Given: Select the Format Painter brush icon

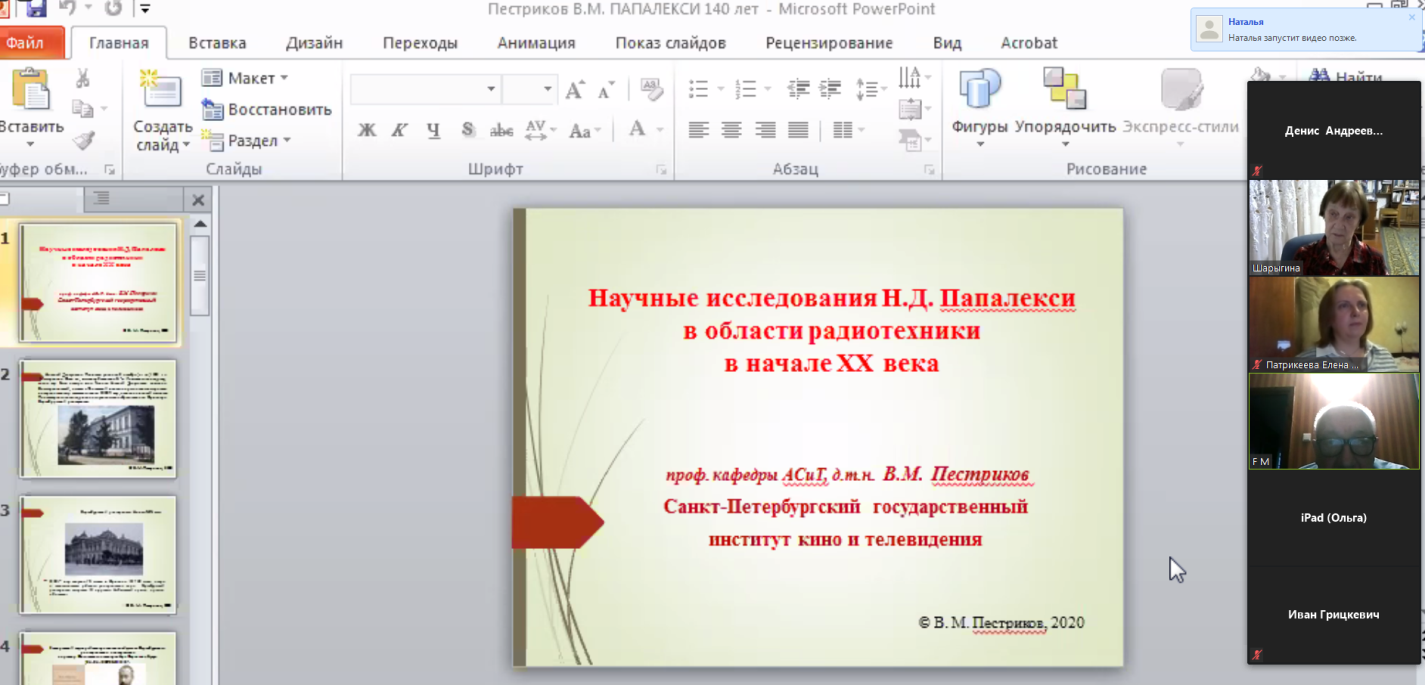Looking at the screenshot, I should pyautogui.click(x=83, y=140).
